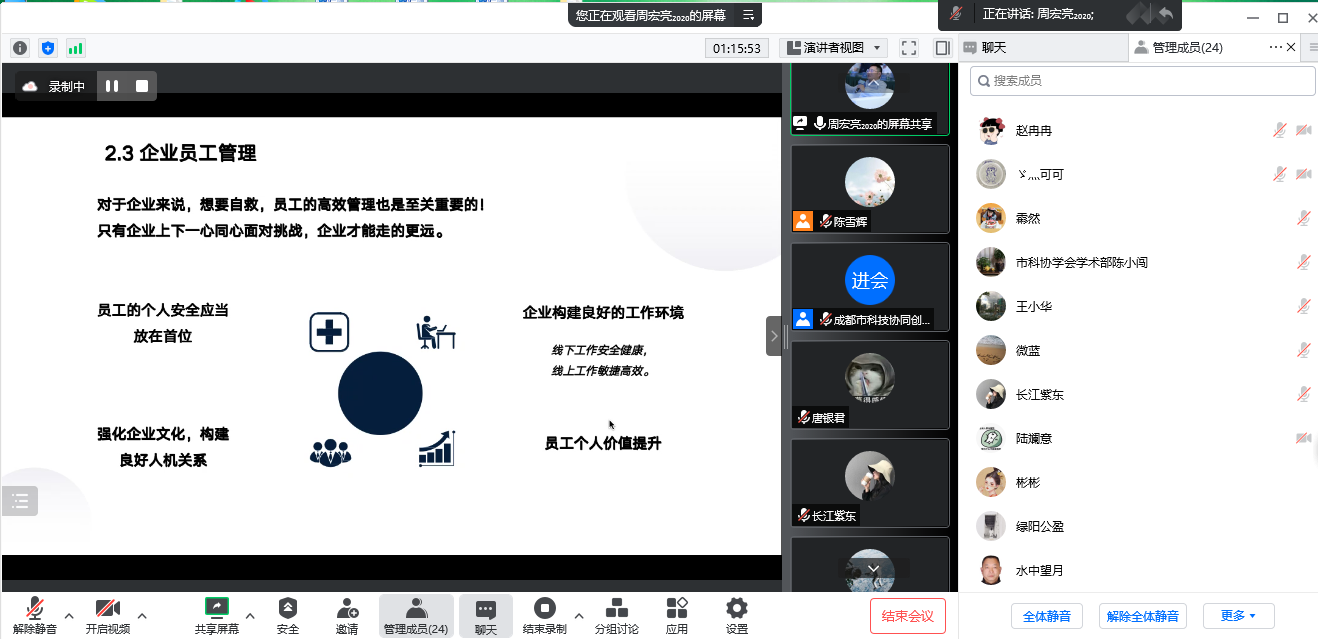Open the meeting info icon
This screenshot has height=639, width=1318.
(x=19, y=47)
